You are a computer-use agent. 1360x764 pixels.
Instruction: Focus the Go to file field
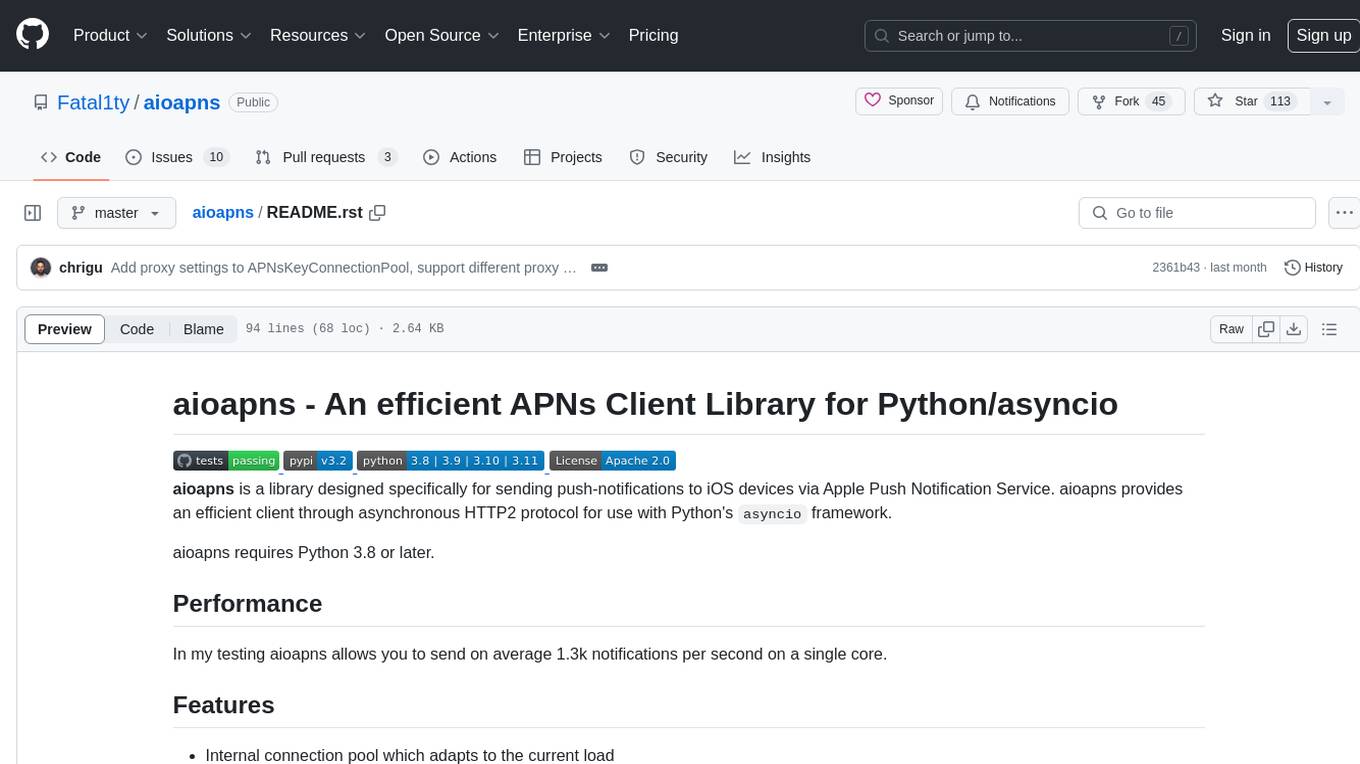coord(1197,213)
